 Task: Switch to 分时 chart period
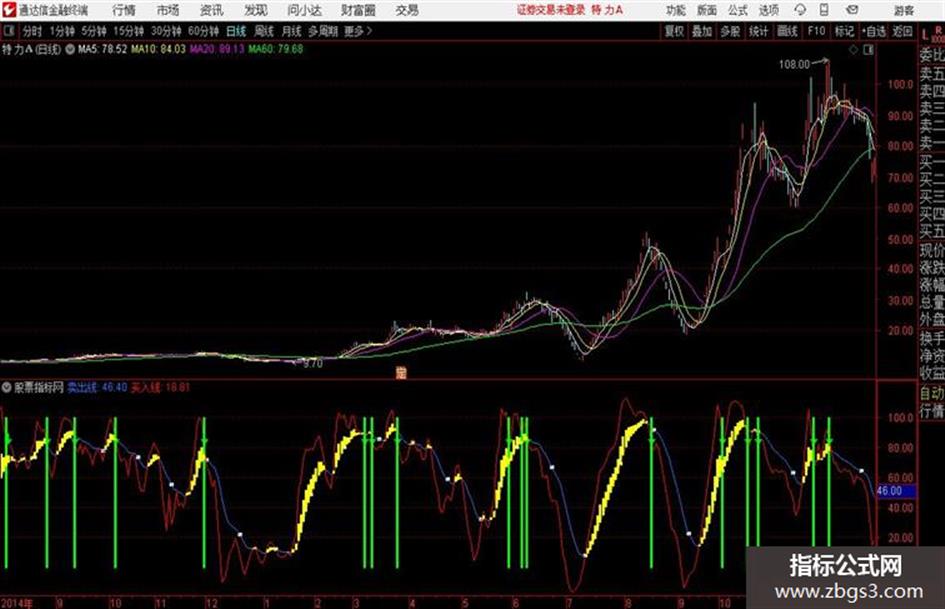coord(33,31)
